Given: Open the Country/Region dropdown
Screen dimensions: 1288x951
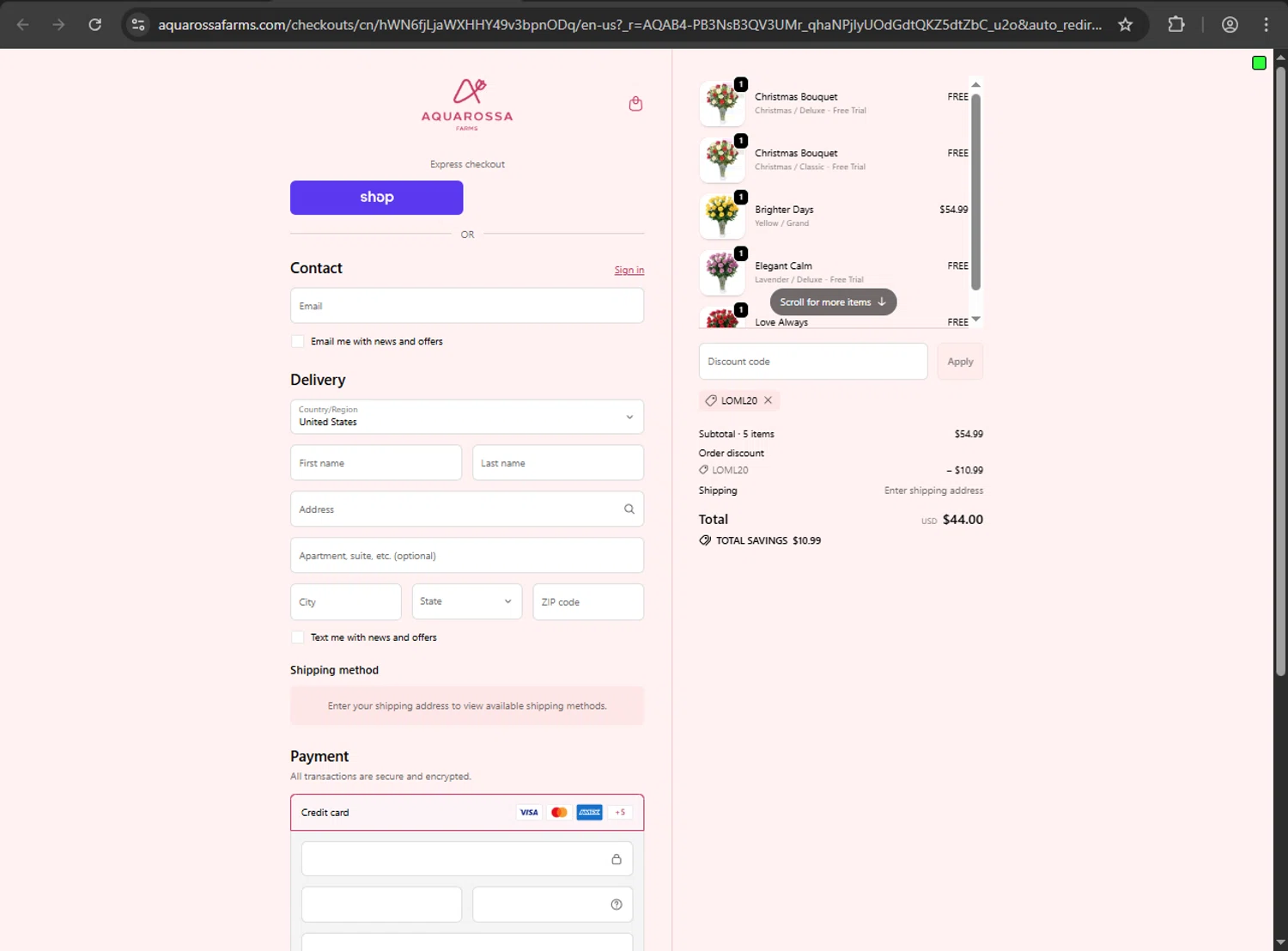Looking at the screenshot, I should [467, 417].
